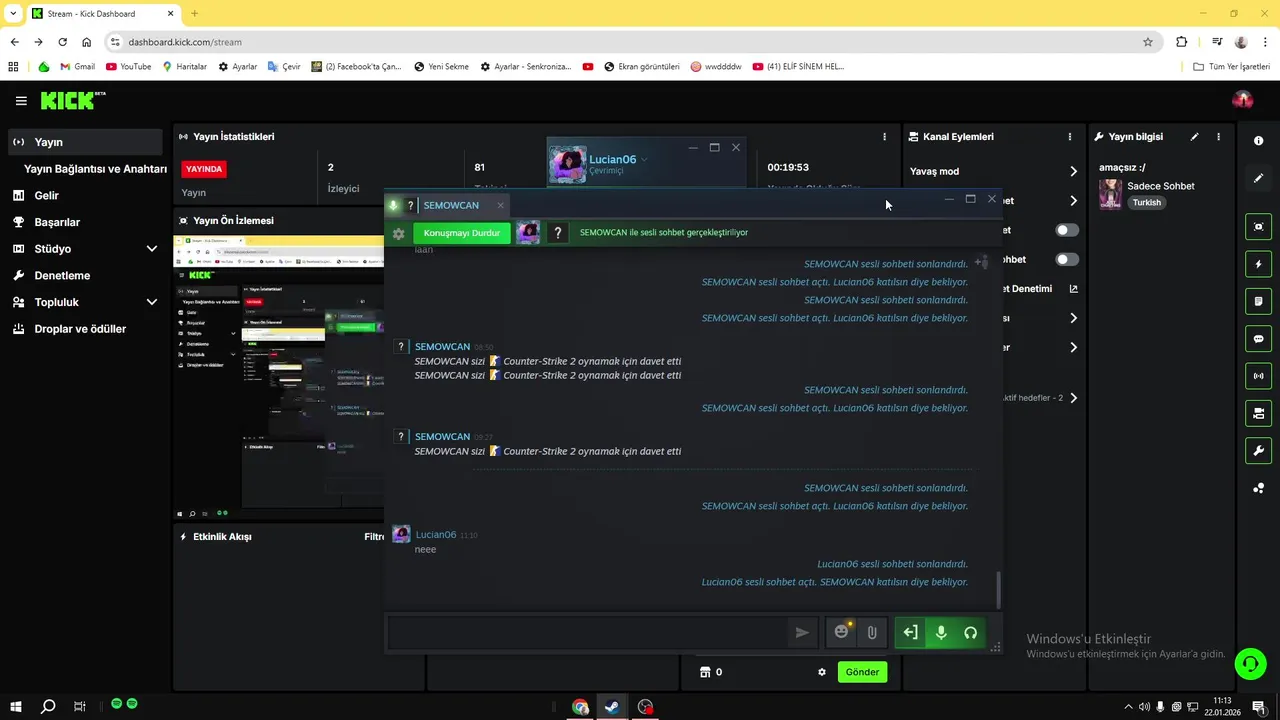Open the info icon in right sidebar
1280x720 pixels.
tap(1258, 141)
